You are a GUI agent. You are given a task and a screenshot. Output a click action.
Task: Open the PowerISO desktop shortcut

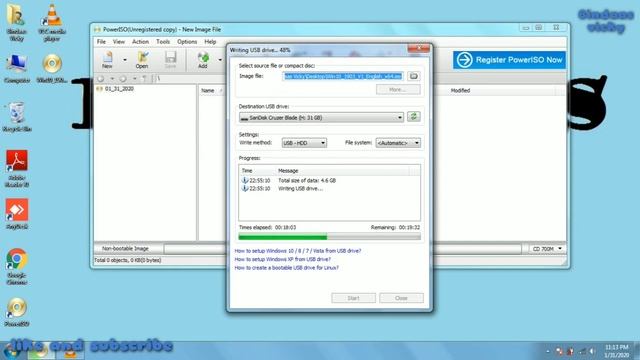(17, 312)
